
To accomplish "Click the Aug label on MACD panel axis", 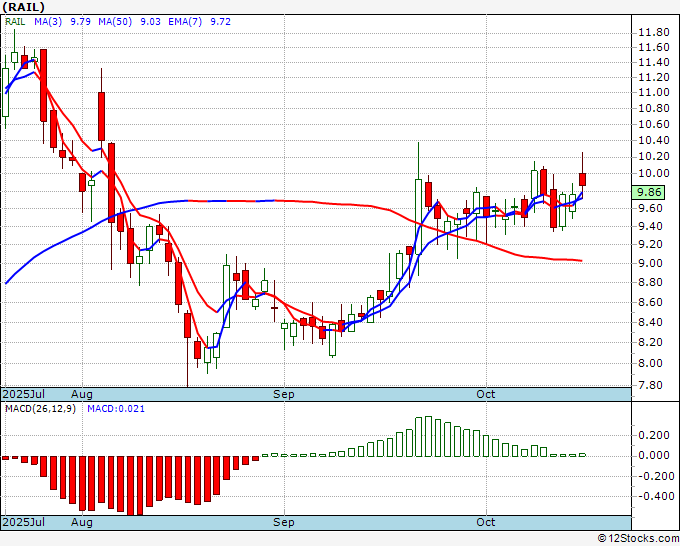I will (x=82, y=522).
